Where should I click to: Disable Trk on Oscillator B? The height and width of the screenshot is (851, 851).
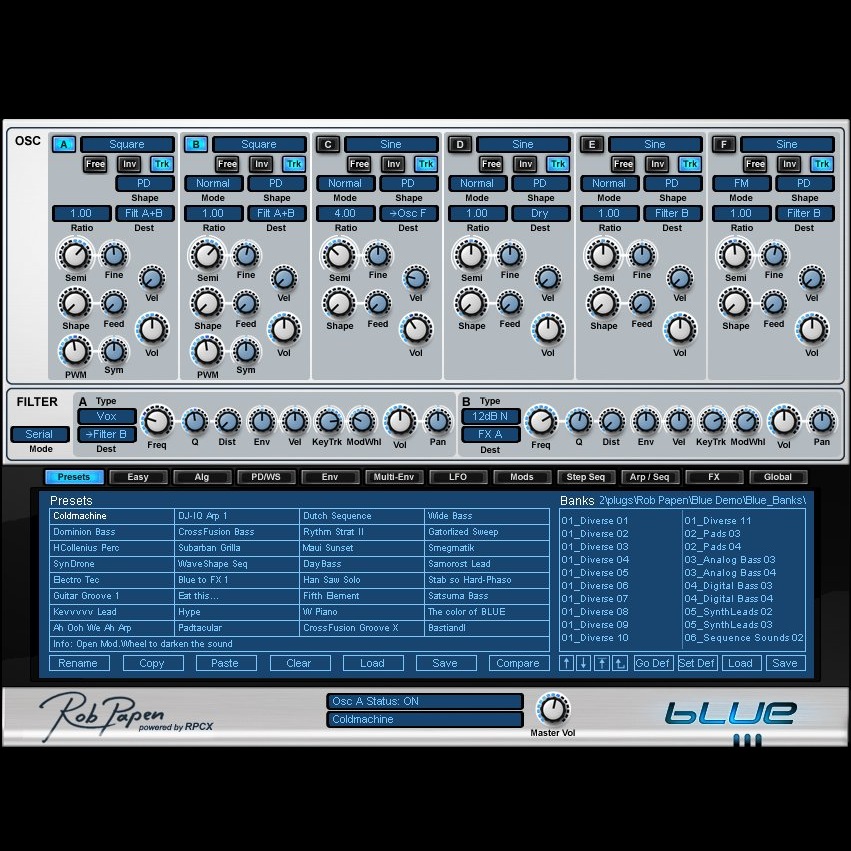(294, 164)
